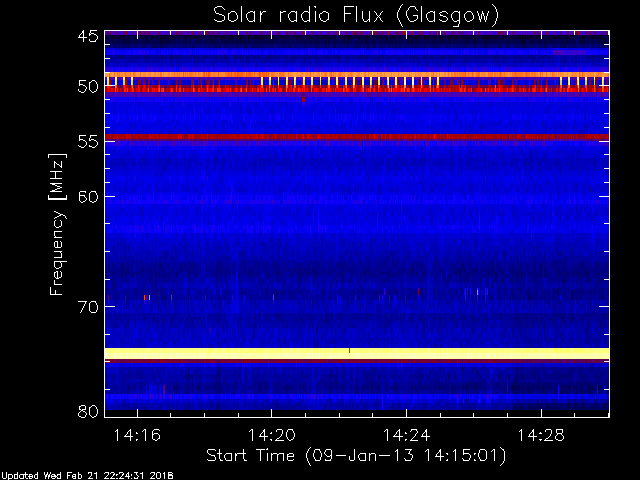Click the 'Updated Wed Feb 21 22:24:31 2018' timestamp
Image resolution: width=640 pixels, height=480 pixels.
pyautogui.click(x=87, y=476)
